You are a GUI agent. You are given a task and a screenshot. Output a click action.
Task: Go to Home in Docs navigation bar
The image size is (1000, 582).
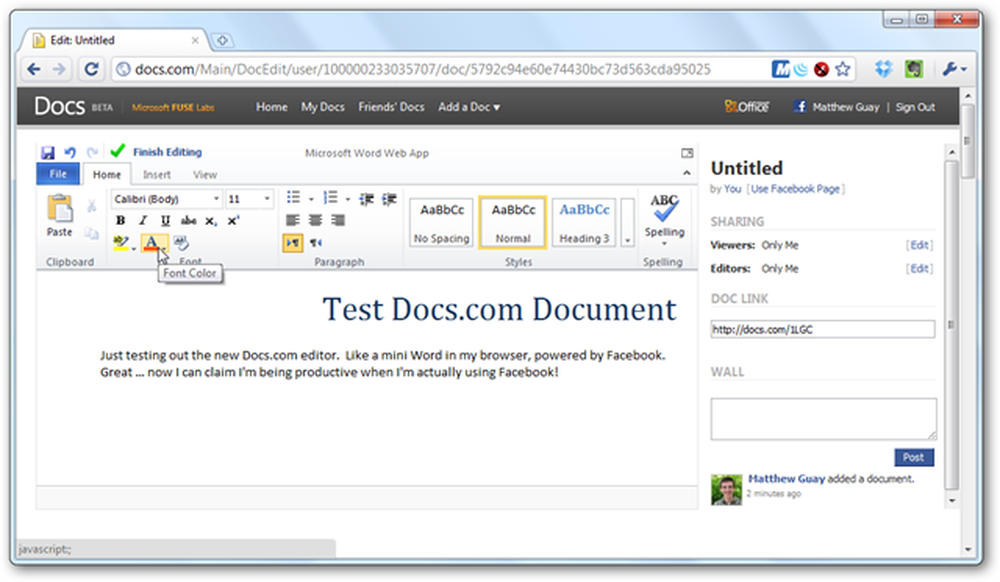coord(272,107)
